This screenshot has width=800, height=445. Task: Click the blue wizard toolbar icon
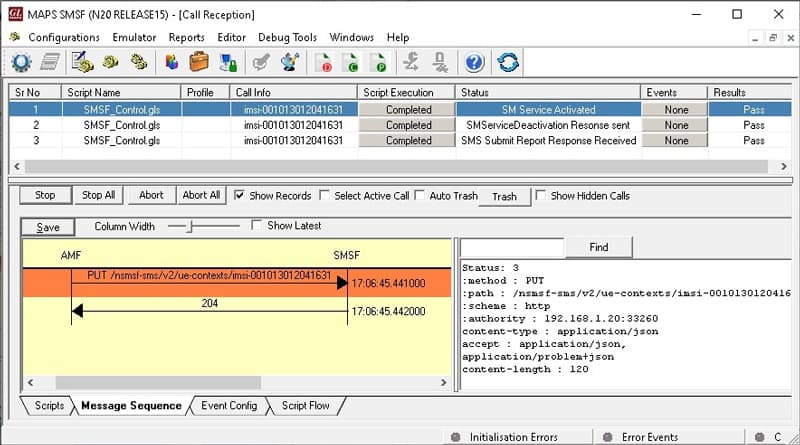290,62
